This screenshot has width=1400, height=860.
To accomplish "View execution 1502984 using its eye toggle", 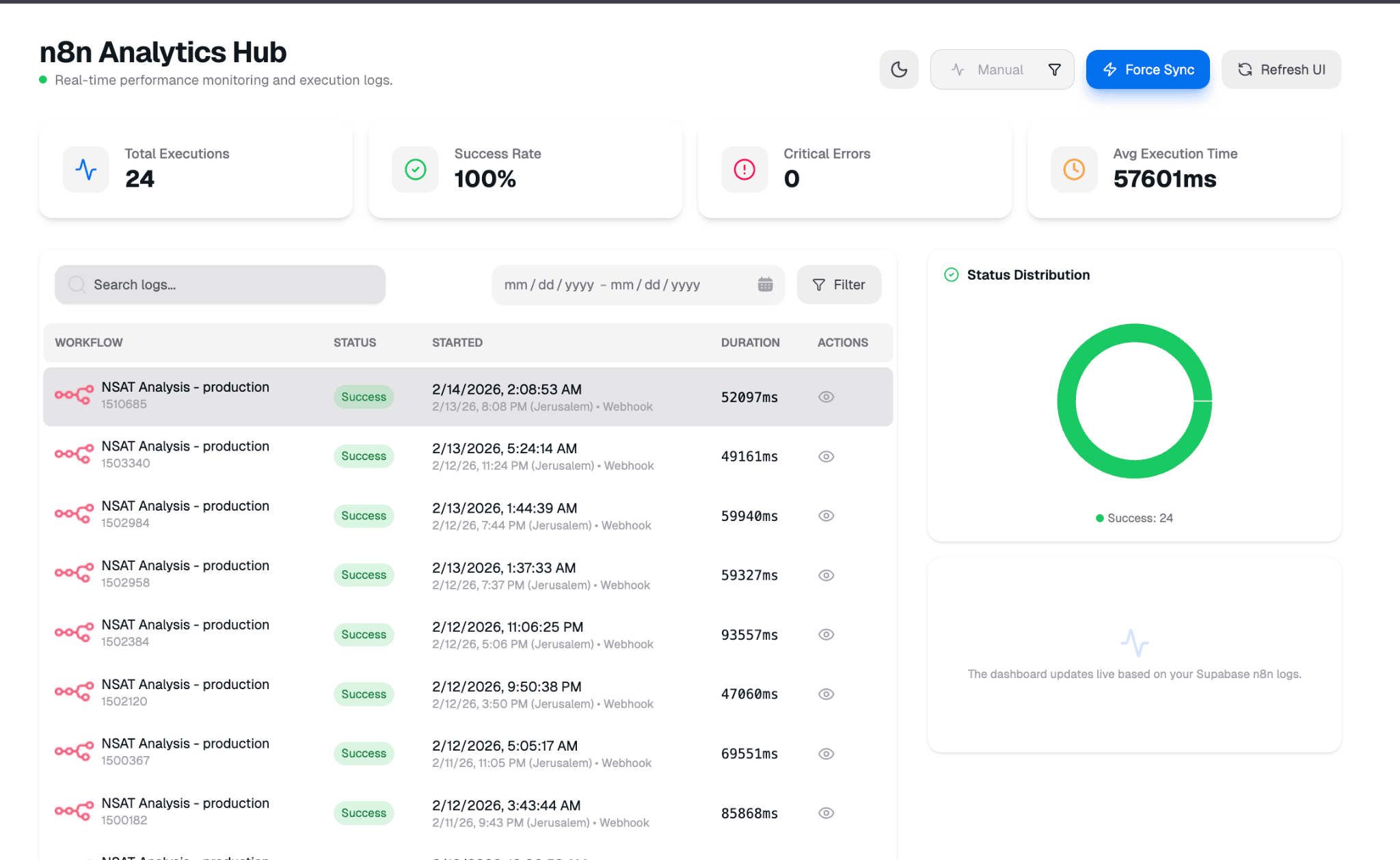I will point(826,515).
